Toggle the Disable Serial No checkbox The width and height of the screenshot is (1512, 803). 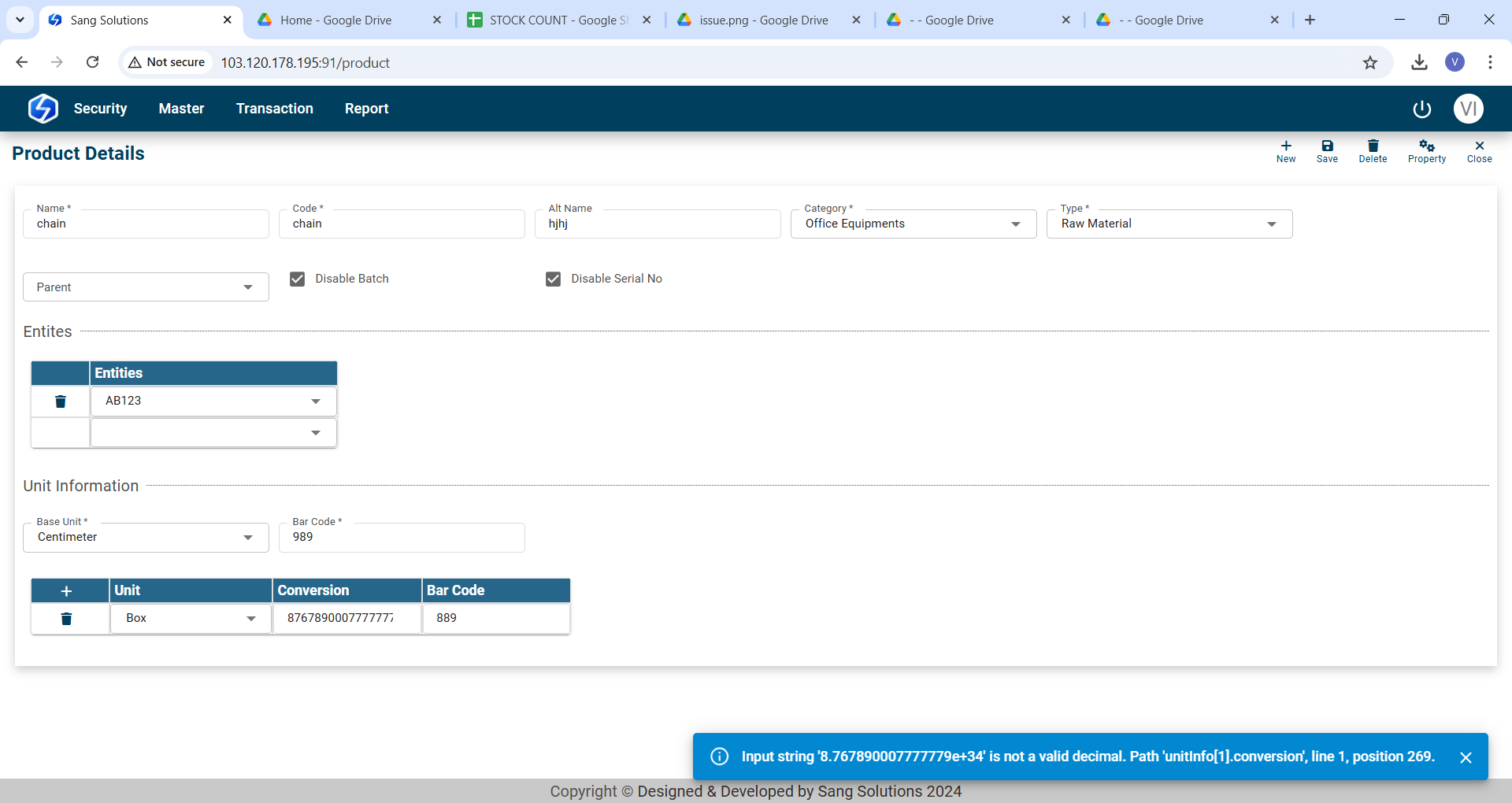click(x=554, y=279)
